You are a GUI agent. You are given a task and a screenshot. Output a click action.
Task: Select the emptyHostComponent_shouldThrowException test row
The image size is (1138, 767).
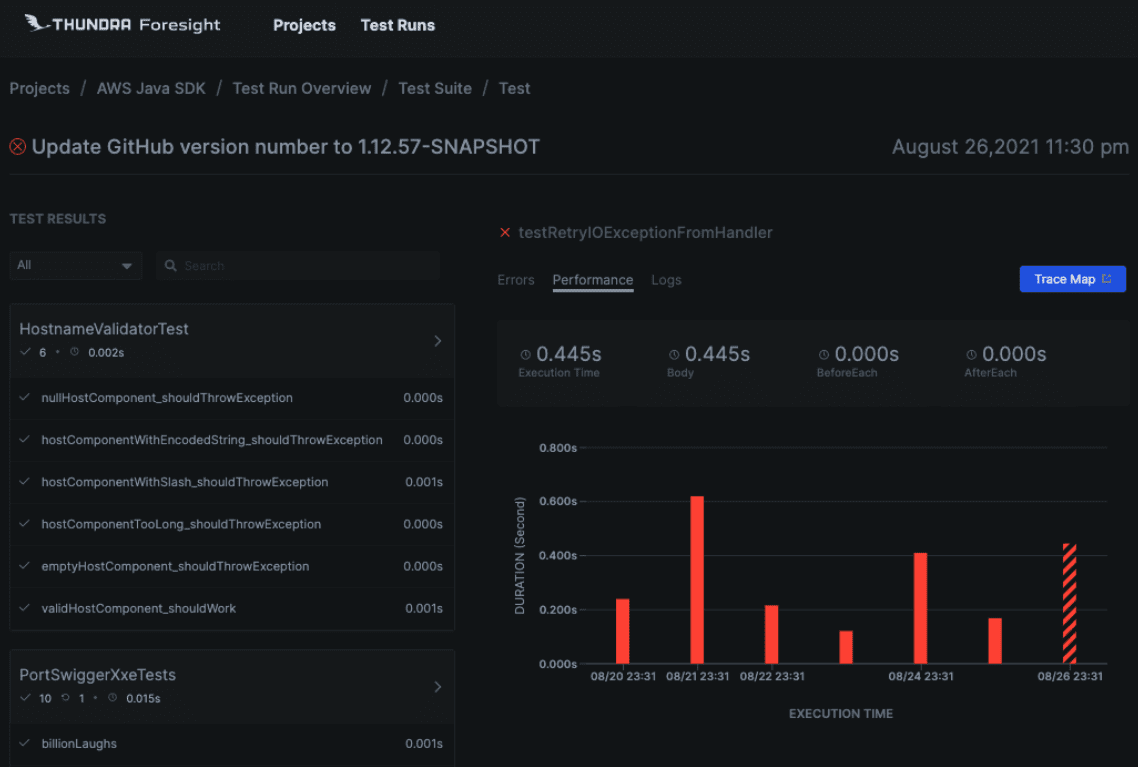[232, 566]
